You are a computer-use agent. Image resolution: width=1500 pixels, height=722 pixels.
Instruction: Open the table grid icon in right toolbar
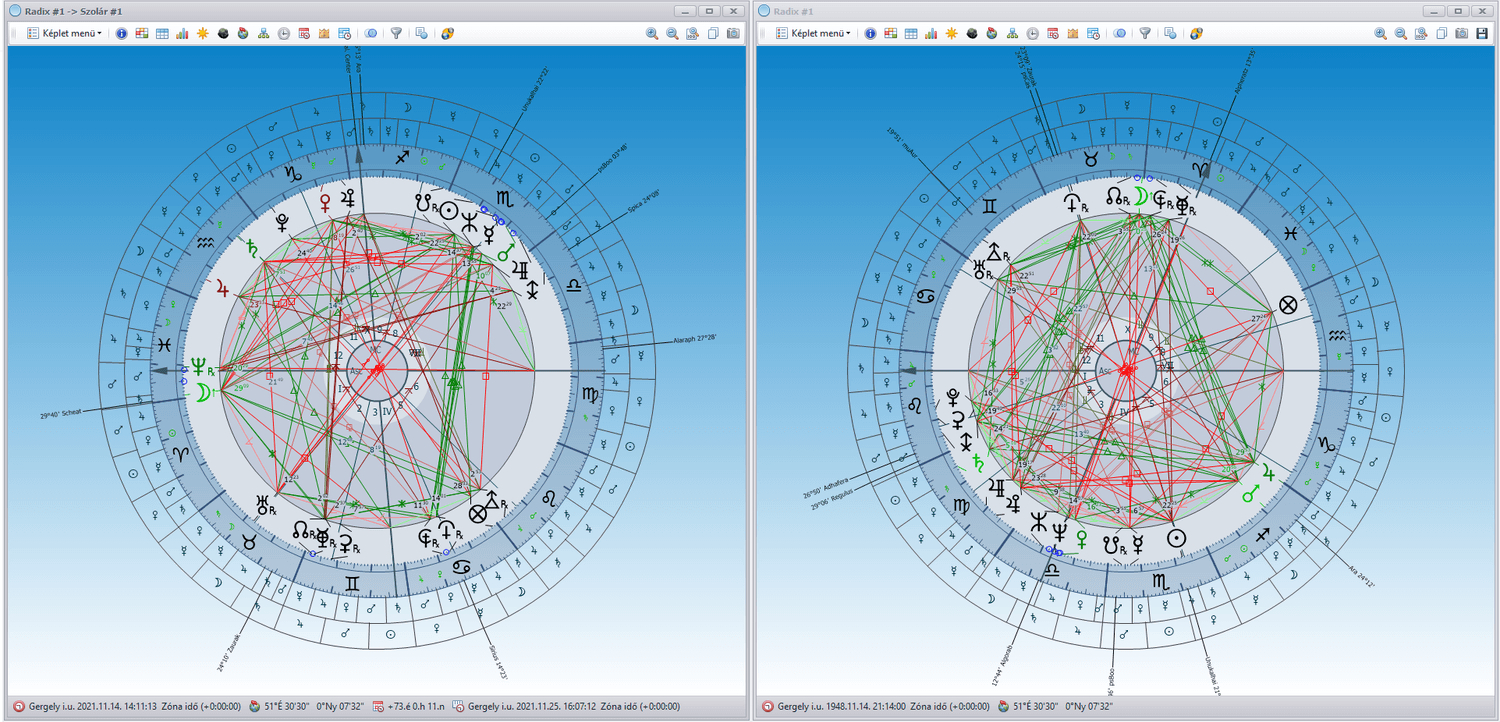pos(910,33)
